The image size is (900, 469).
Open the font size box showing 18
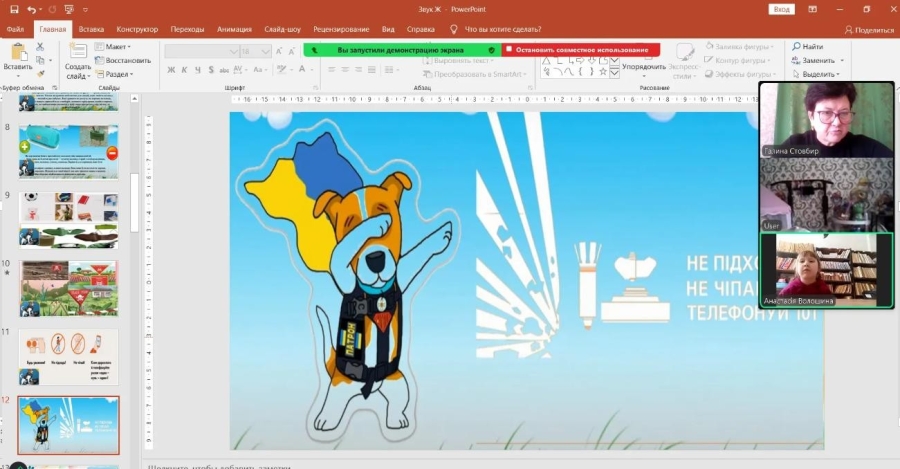point(255,52)
